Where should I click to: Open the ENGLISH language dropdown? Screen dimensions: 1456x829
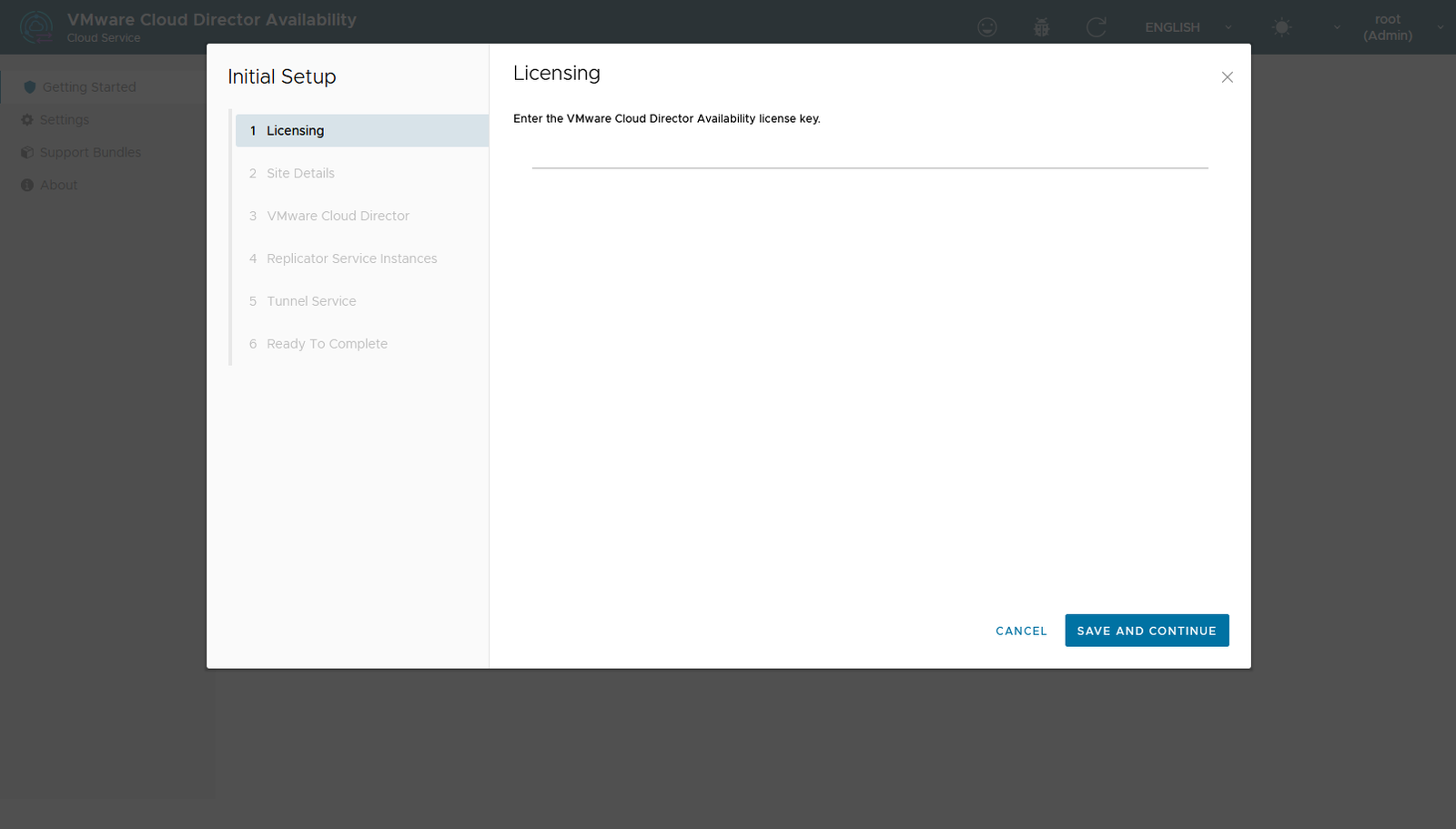(x=1188, y=27)
